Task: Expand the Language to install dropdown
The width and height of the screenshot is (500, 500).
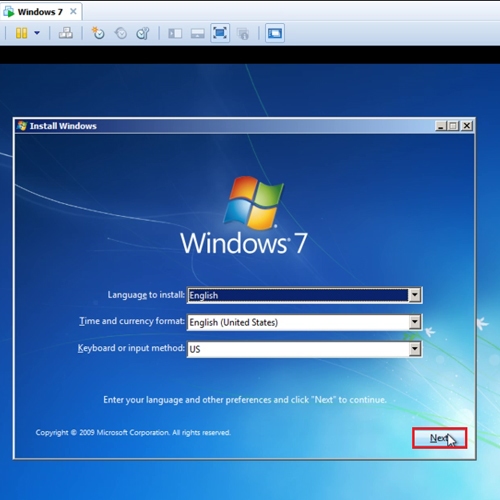Action: (x=414, y=295)
